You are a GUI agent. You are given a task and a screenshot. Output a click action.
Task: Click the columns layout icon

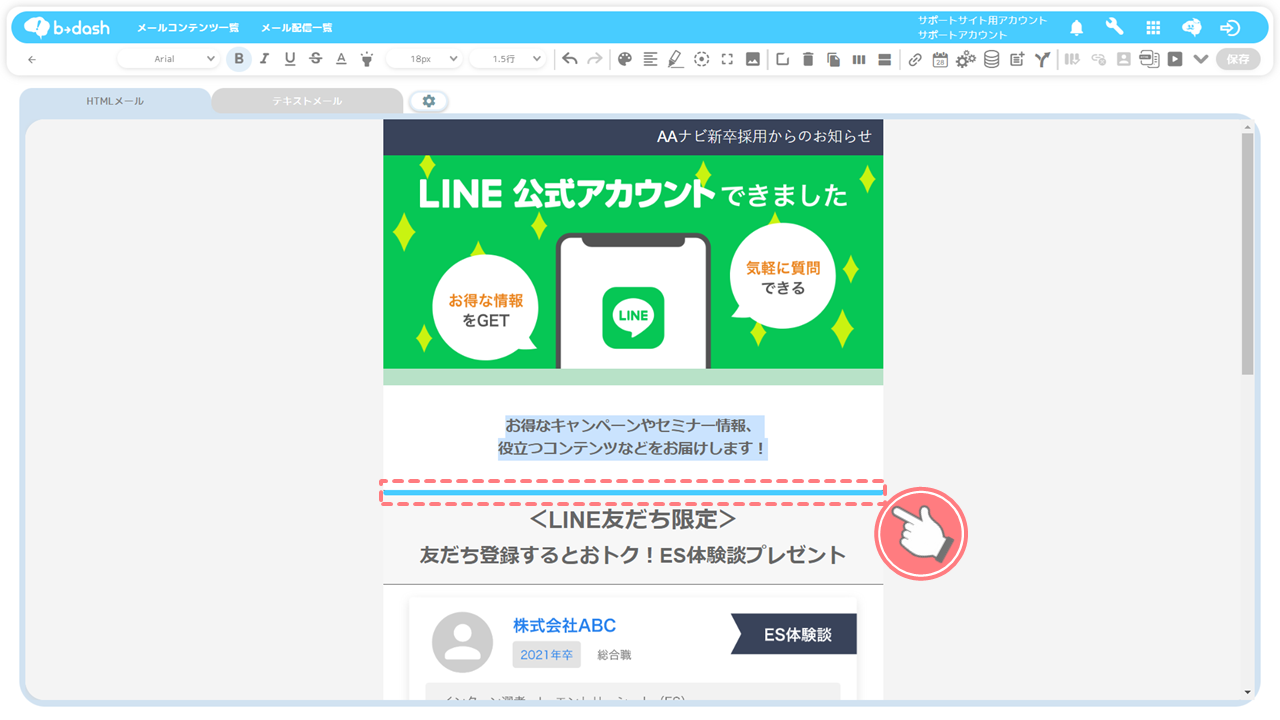(859, 59)
